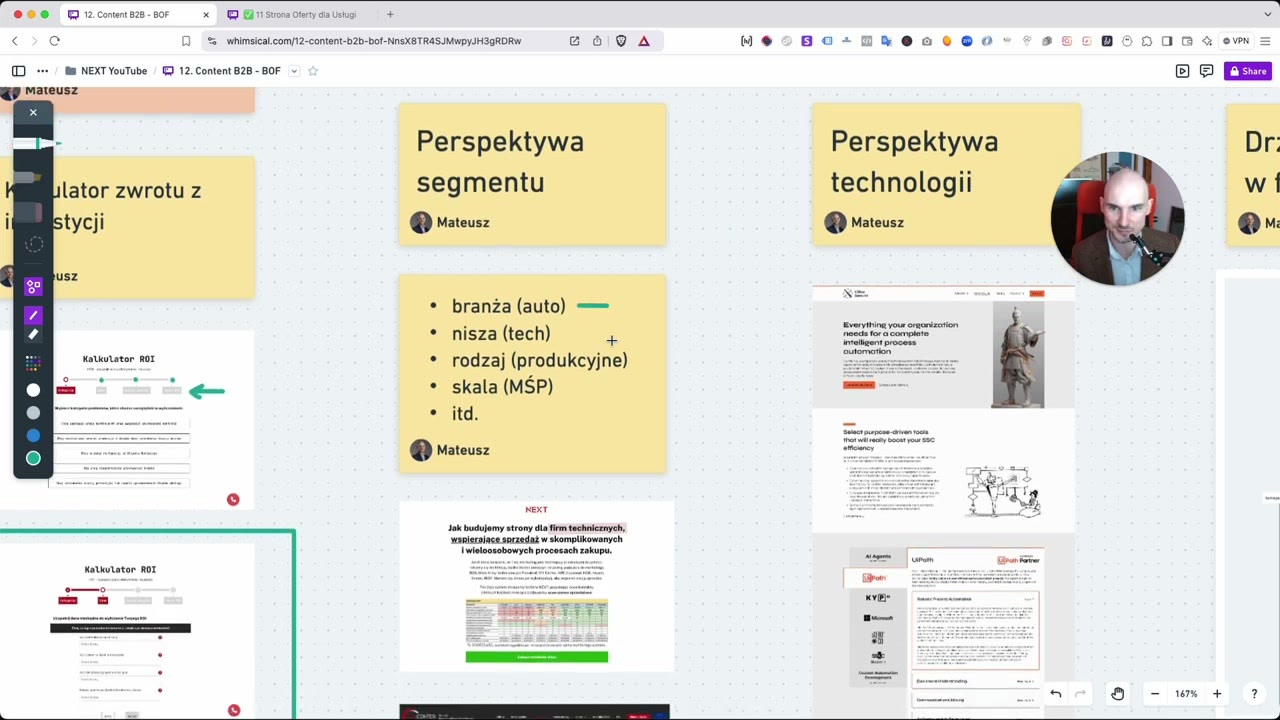Open the browser hamburger menu

coord(1265,41)
